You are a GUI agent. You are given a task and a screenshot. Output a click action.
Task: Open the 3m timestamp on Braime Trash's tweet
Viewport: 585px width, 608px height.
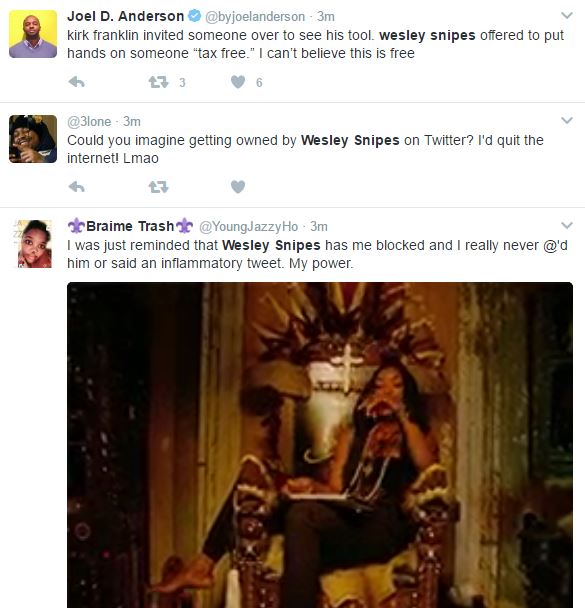(319, 226)
